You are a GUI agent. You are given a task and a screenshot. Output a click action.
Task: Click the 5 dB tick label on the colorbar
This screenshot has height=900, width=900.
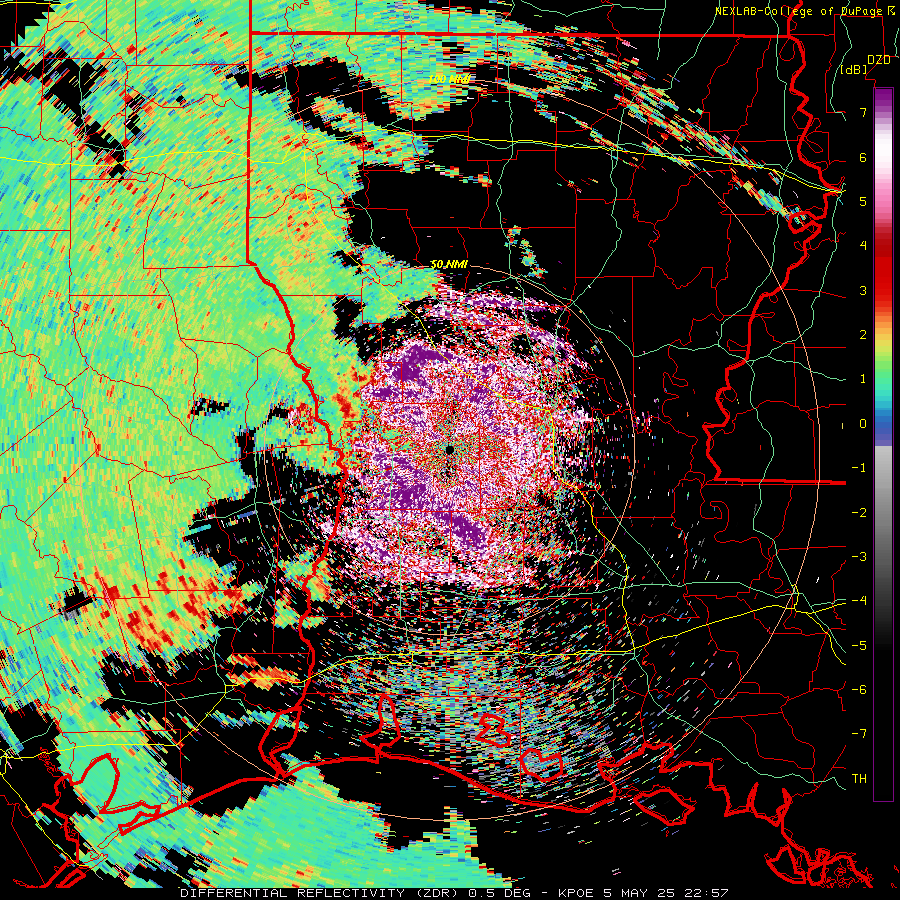[863, 201]
